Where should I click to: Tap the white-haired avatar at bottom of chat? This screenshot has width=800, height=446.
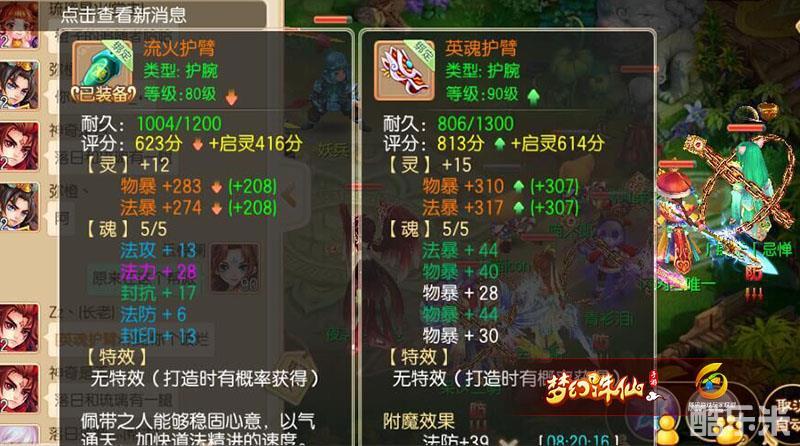(x=19, y=436)
